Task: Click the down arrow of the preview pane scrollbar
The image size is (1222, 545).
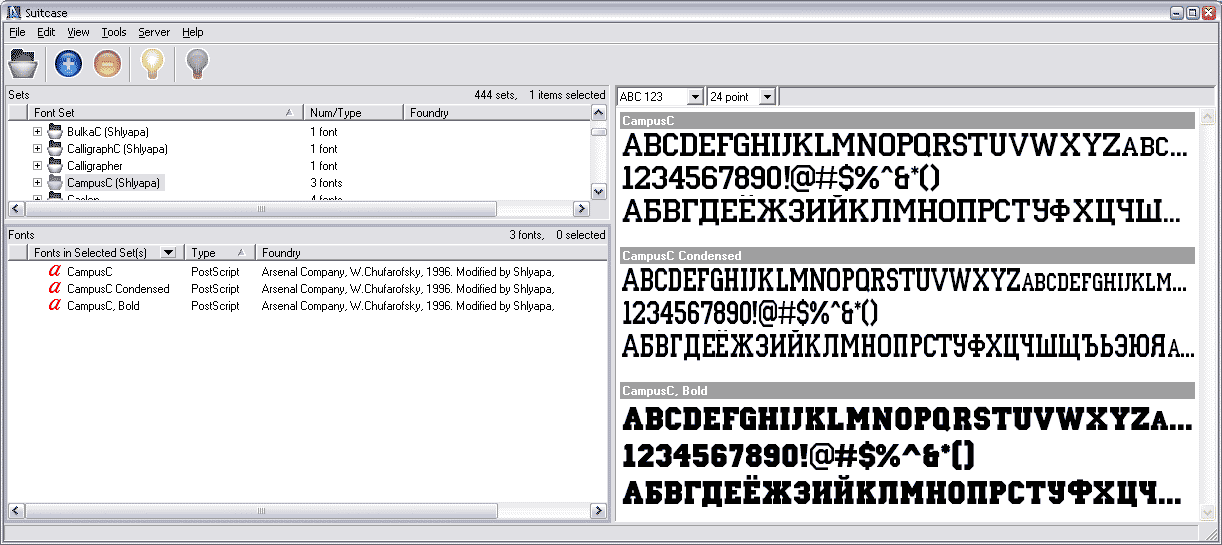Action: pos(1206,512)
